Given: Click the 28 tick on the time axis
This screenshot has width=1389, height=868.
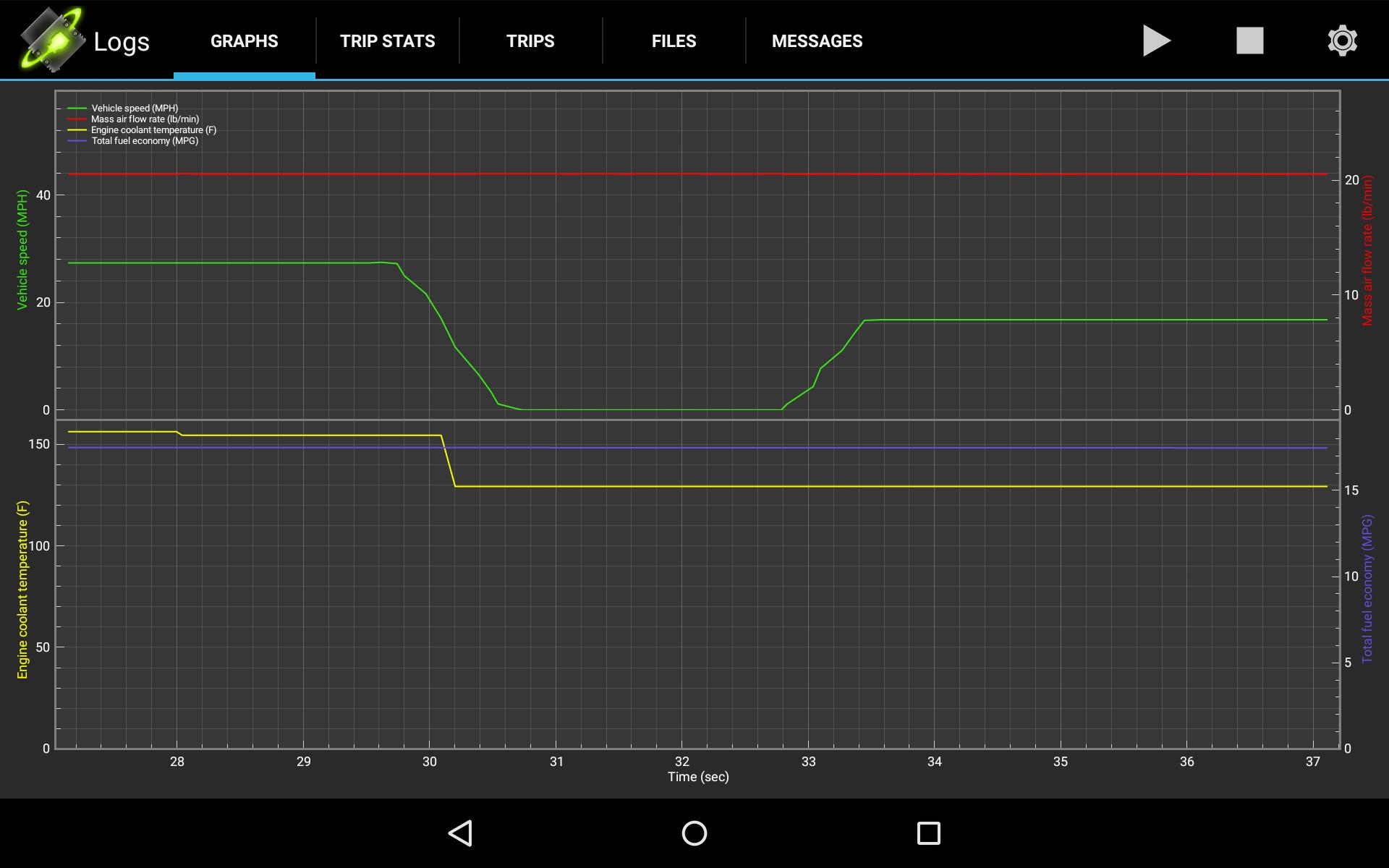Looking at the screenshot, I should [177, 762].
